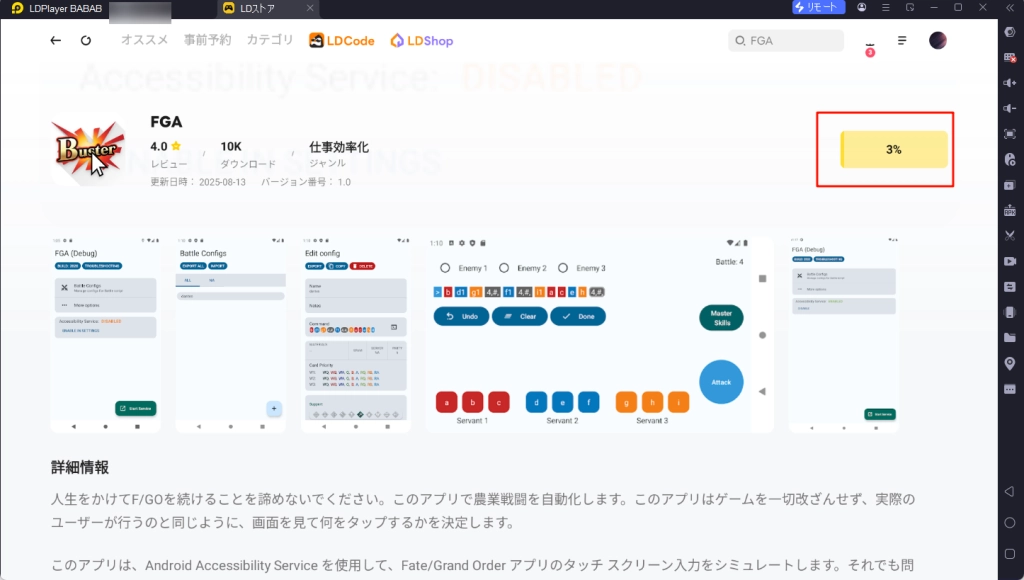The width and height of the screenshot is (1024, 580).
Task: Decrease volume with sidebar speaker minus icon
Action: [x=1010, y=108]
